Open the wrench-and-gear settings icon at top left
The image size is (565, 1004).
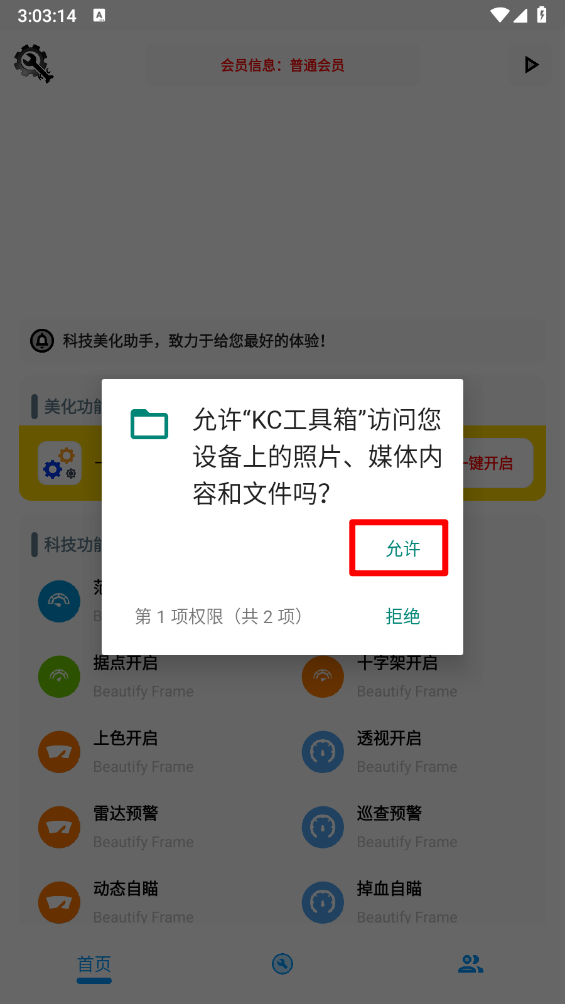[x=34, y=63]
